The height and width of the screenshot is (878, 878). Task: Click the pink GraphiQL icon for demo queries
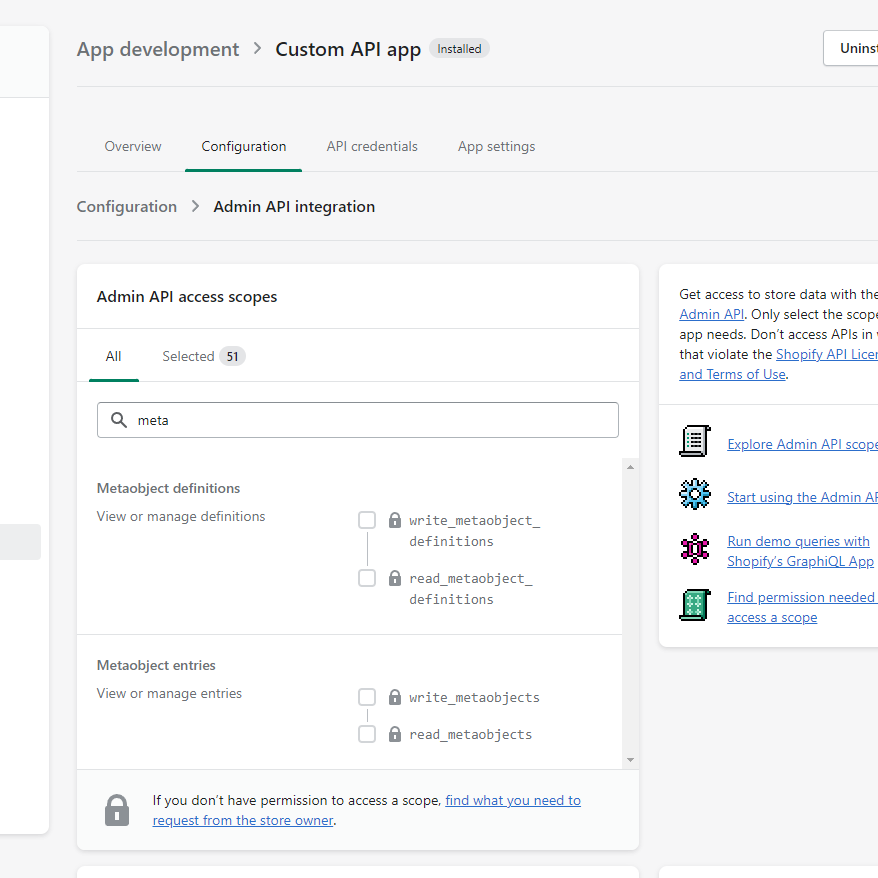[x=695, y=549]
